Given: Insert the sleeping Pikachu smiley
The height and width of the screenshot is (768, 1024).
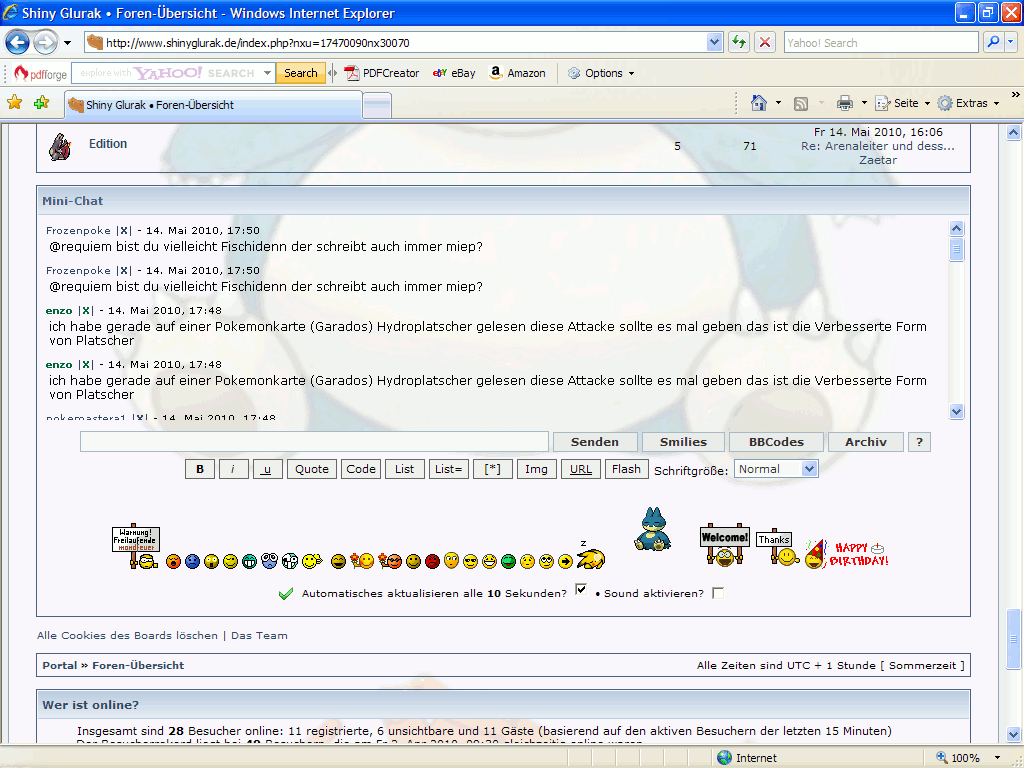Looking at the screenshot, I should coord(590,558).
